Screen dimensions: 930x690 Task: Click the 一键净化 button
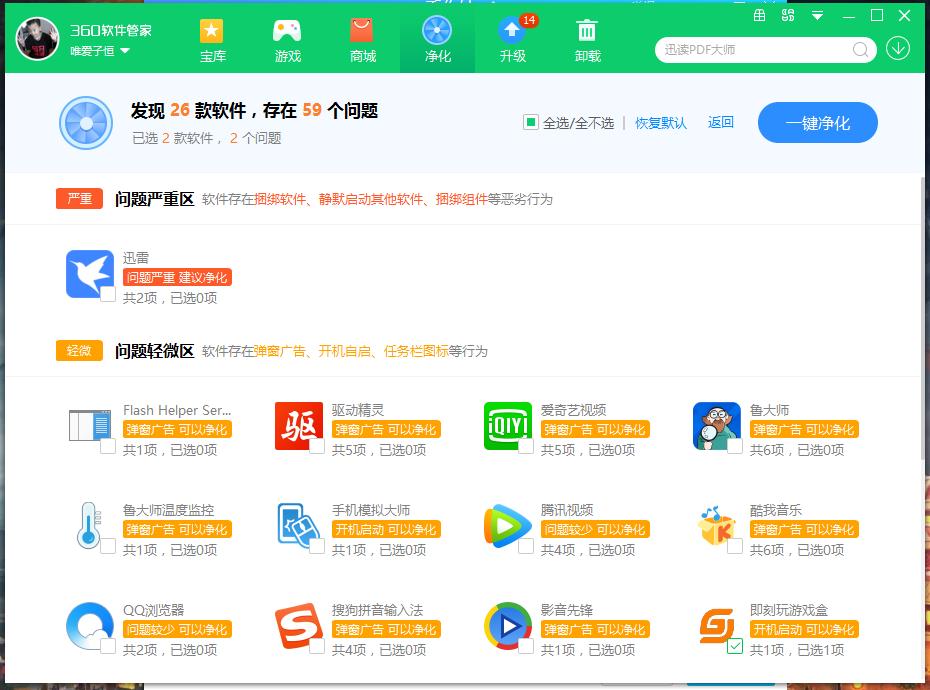pos(818,122)
